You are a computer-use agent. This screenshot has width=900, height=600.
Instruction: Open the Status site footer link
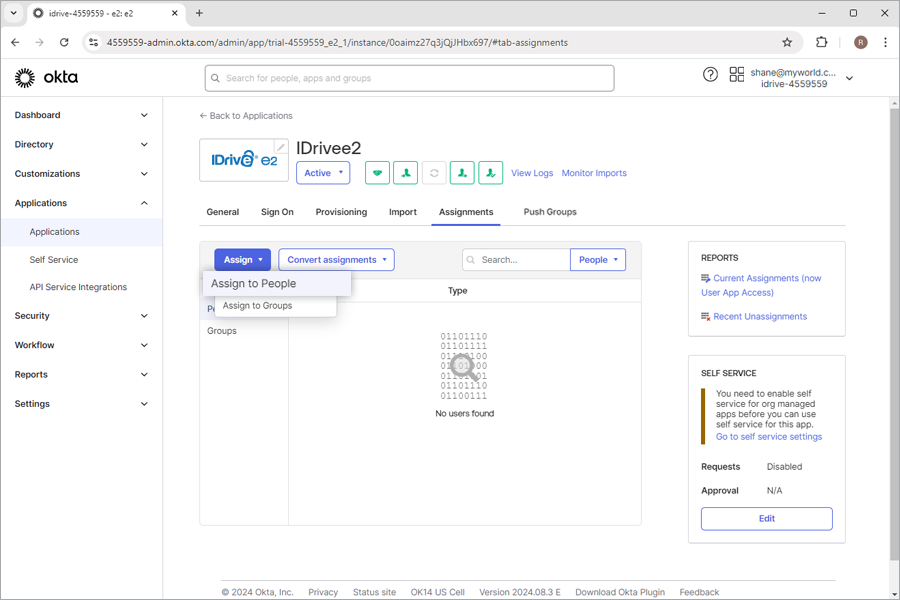[x=374, y=592]
